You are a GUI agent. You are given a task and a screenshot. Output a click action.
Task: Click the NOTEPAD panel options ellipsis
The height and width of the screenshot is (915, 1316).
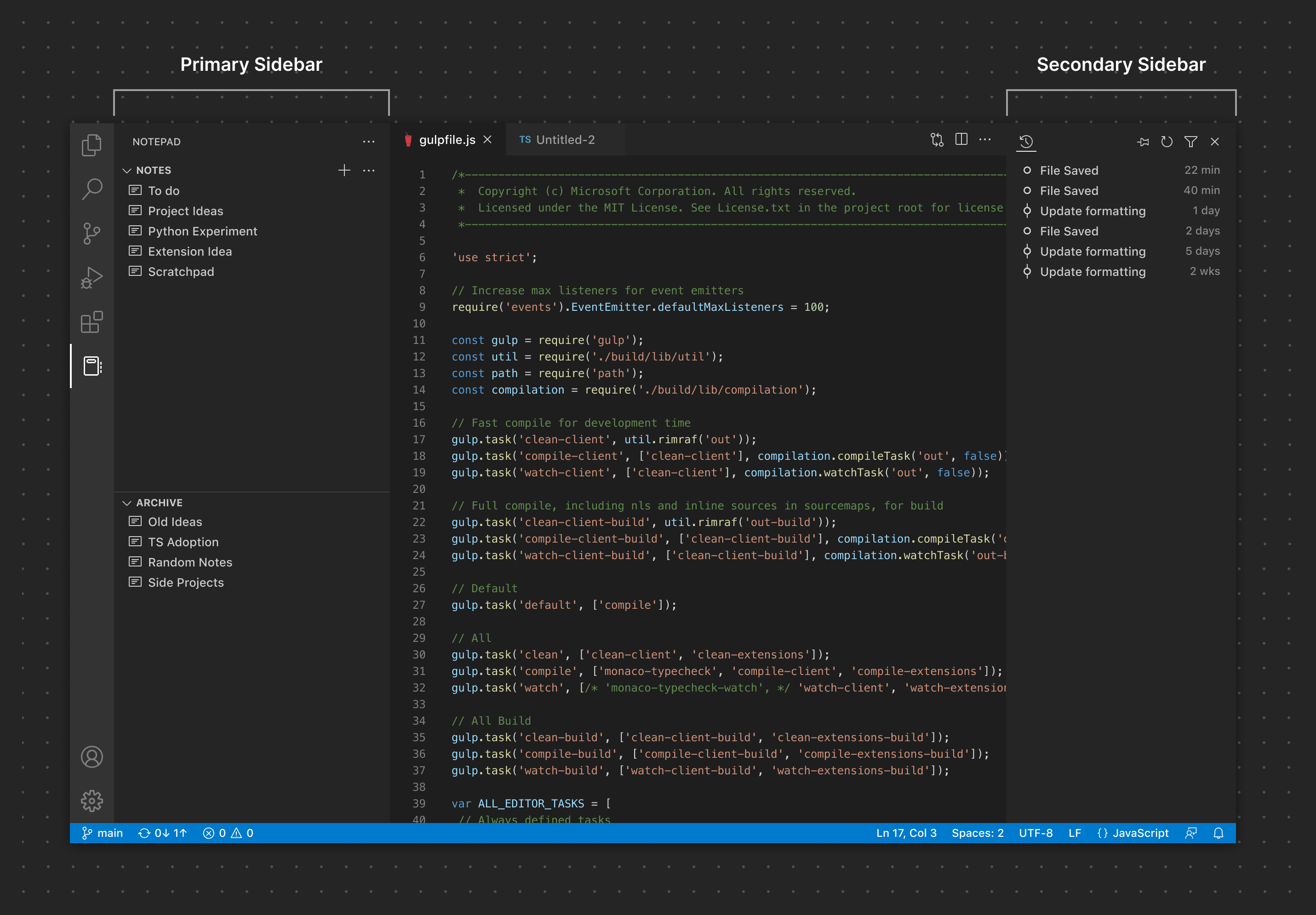(x=369, y=141)
